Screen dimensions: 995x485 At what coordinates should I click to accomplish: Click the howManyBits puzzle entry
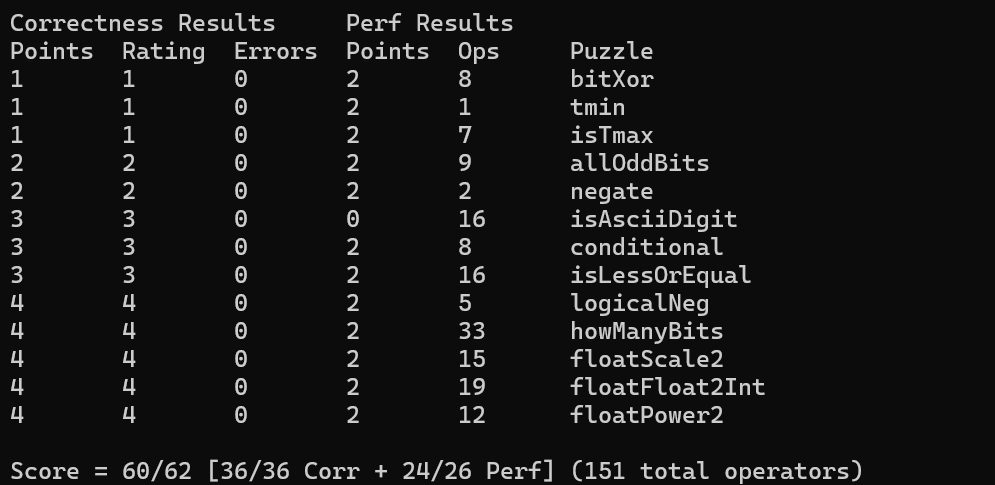(647, 331)
